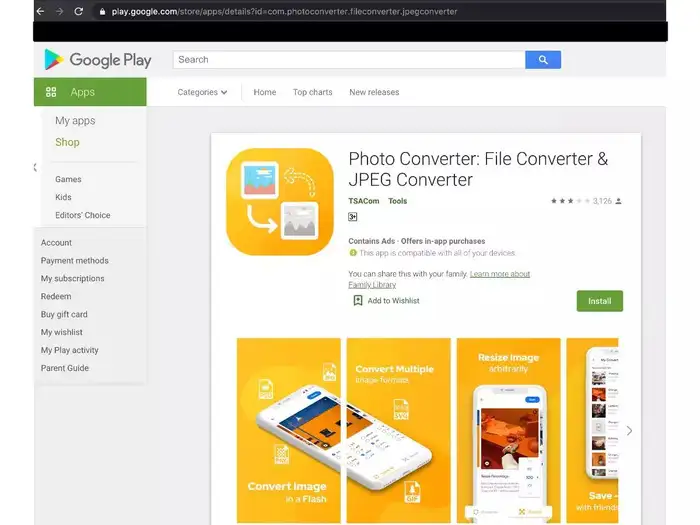Click the Google Play logo
Screen dimensions: 700x525
(x=97, y=60)
